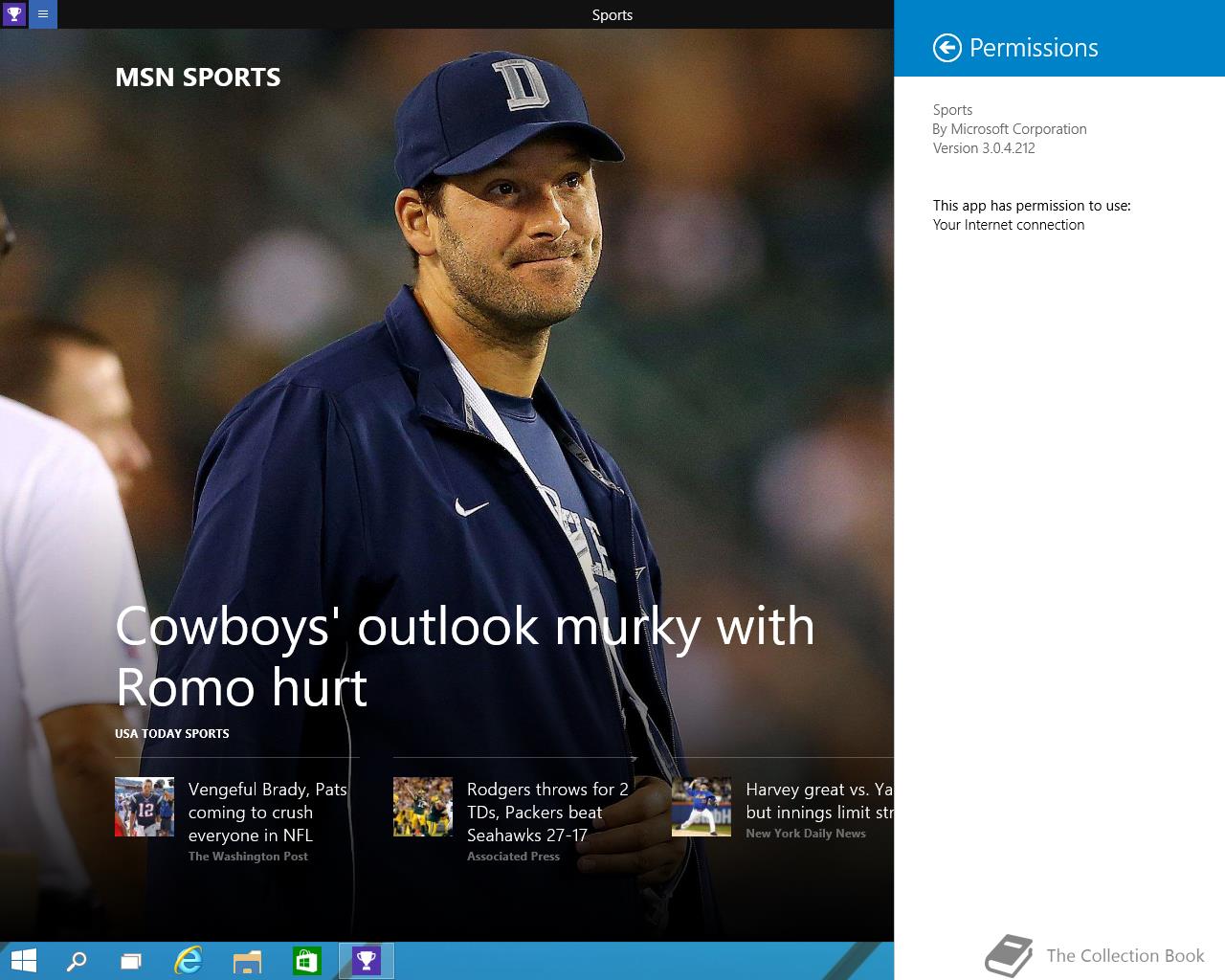
Task: Click the Tom Brady article thumbnail
Action: [x=145, y=807]
